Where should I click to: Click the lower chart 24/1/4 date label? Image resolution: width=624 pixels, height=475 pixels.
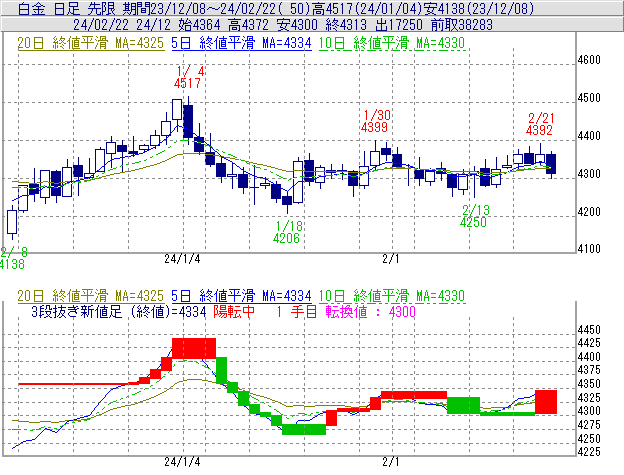182,462
